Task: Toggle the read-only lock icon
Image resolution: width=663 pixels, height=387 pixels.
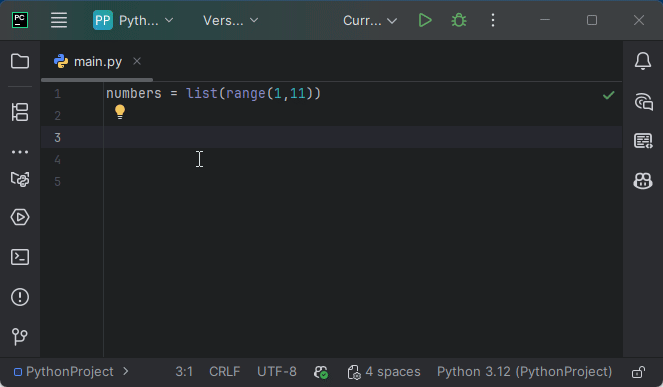Action: click(x=638, y=372)
